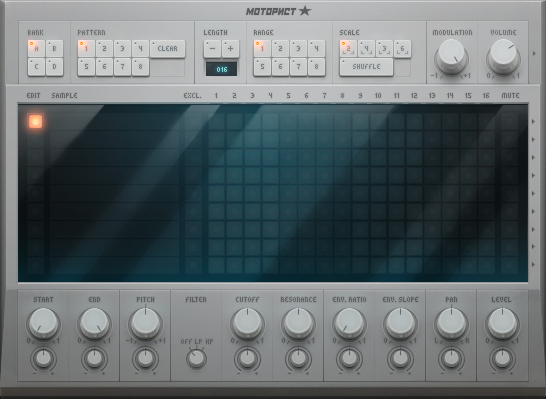Click the orange edit button in first row
Image resolution: width=546 pixels, height=399 pixels.
pos(36,121)
